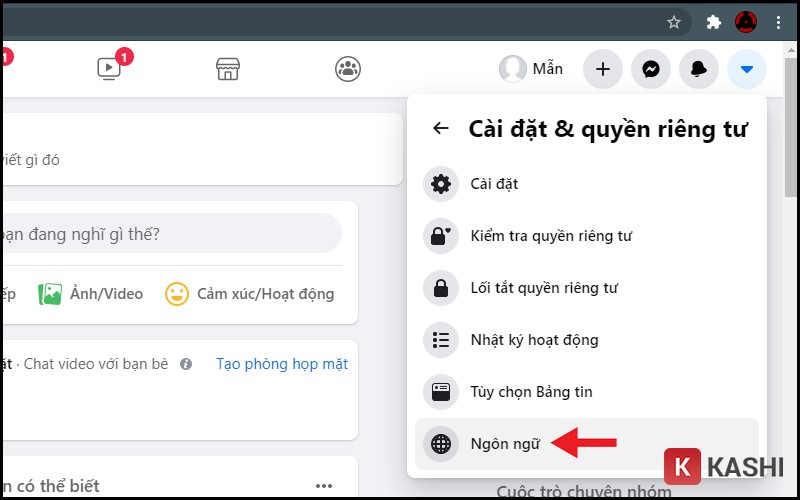Open Messenger chats

[x=651, y=69]
